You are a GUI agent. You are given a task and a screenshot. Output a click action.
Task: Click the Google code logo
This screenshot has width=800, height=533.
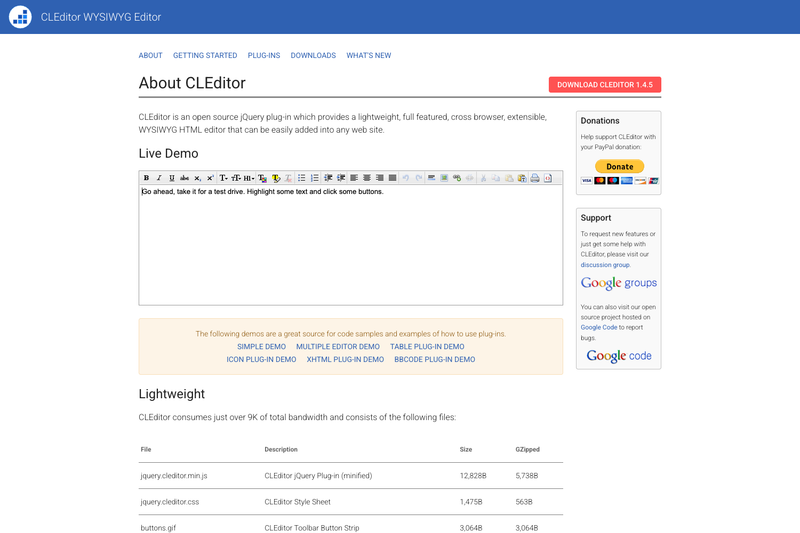click(619, 356)
